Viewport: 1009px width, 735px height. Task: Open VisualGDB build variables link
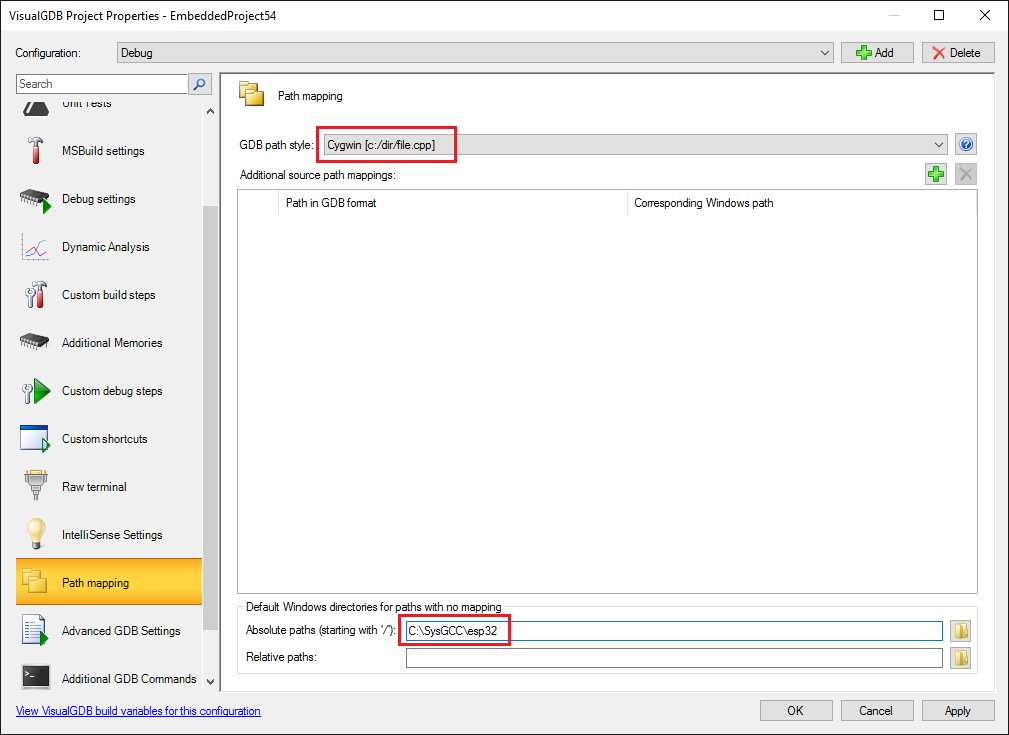(x=138, y=711)
